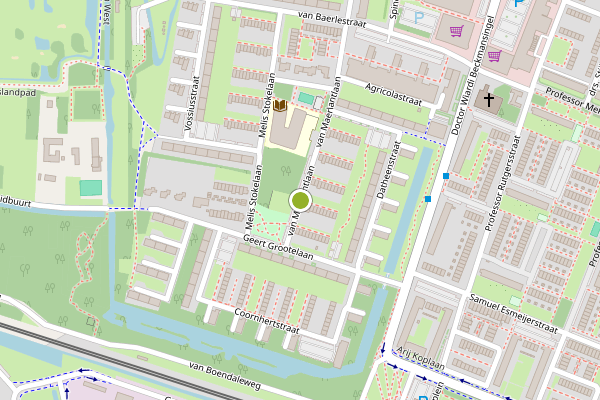This screenshot has height=400, width=600.
Task: Select the Vossiusstraat street label
Action: [192, 104]
